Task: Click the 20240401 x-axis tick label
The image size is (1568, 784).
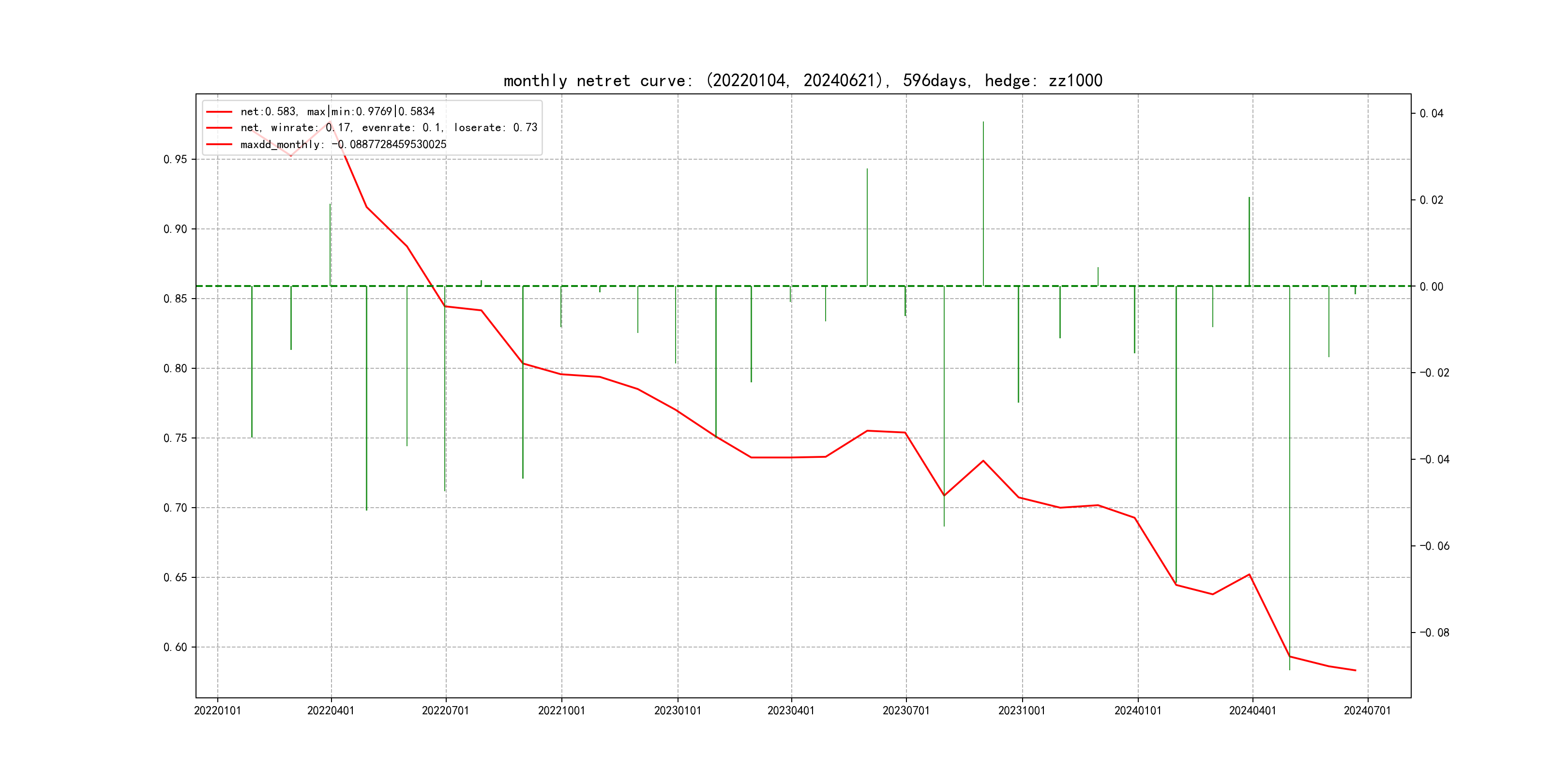Action: click(x=1252, y=710)
